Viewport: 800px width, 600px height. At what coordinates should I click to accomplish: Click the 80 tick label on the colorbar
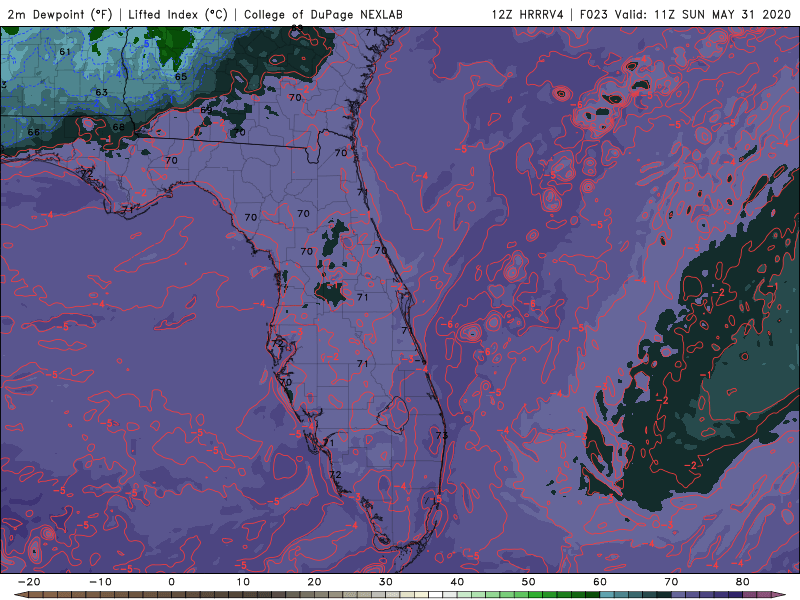(743, 582)
